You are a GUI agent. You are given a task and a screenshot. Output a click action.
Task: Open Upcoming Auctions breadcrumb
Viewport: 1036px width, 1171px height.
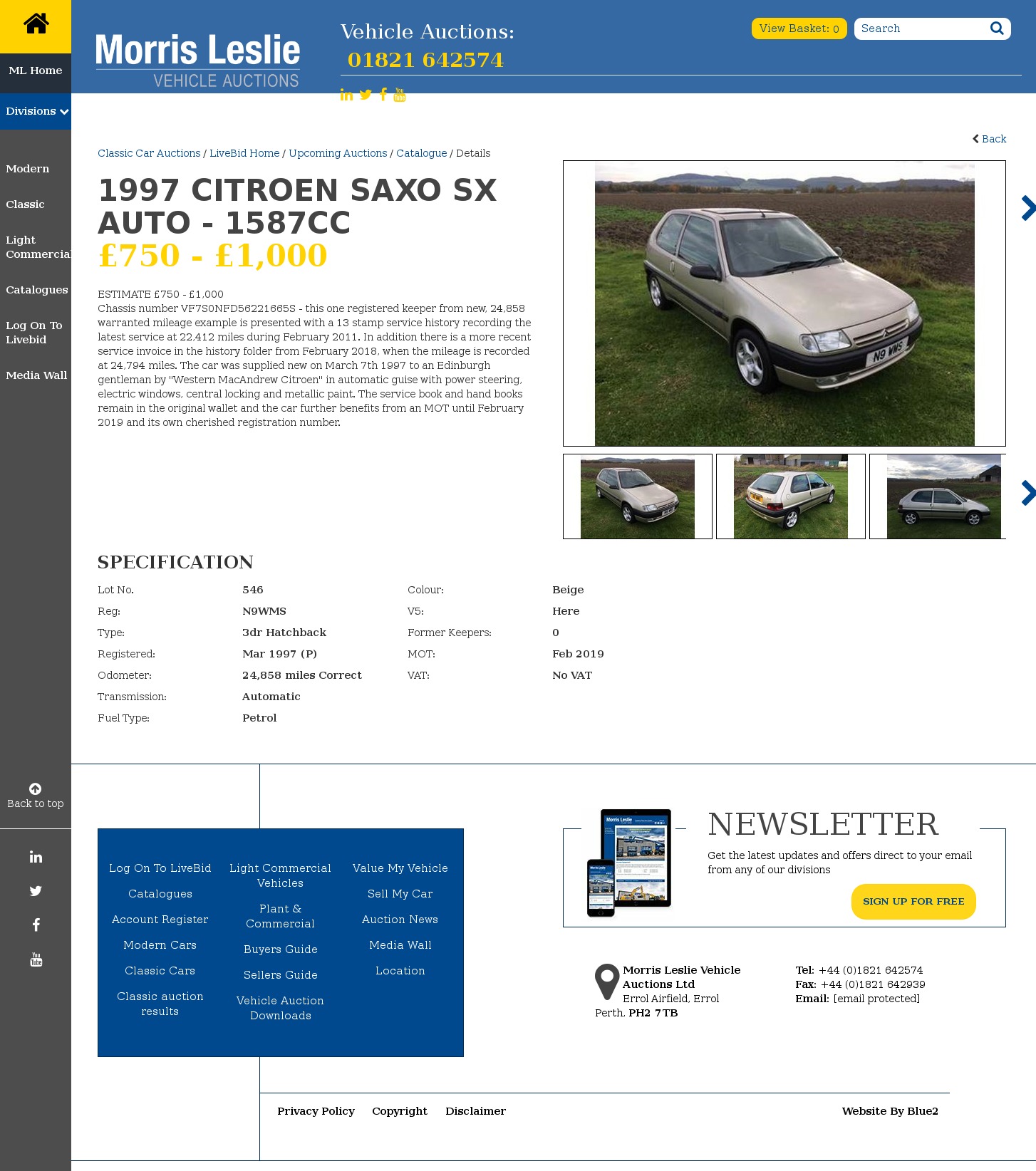[x=338, y=153]
